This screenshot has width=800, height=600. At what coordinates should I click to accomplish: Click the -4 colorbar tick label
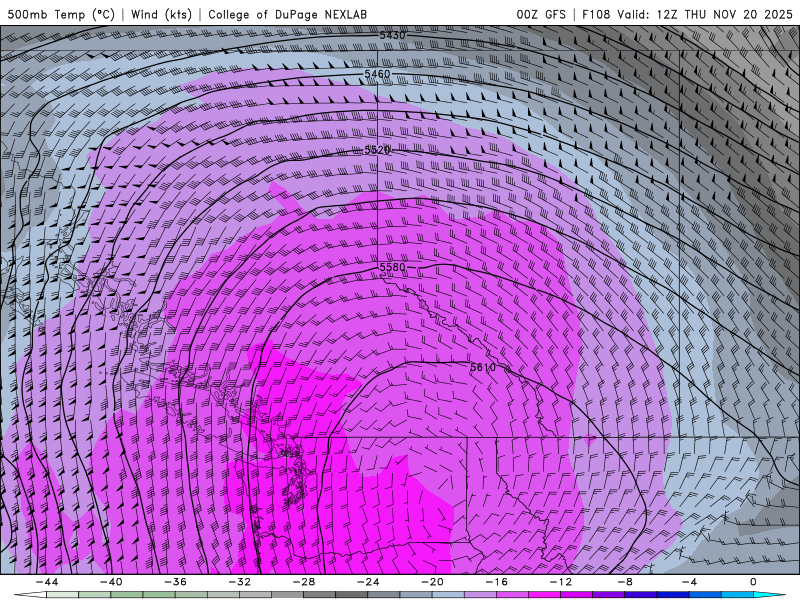689,582
